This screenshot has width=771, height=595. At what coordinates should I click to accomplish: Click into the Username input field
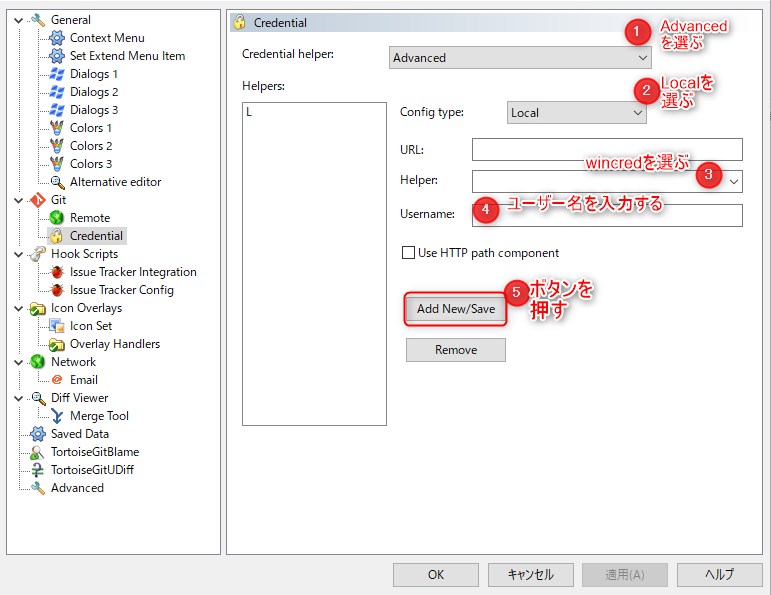pyautogui.click(x=607, y=215)
